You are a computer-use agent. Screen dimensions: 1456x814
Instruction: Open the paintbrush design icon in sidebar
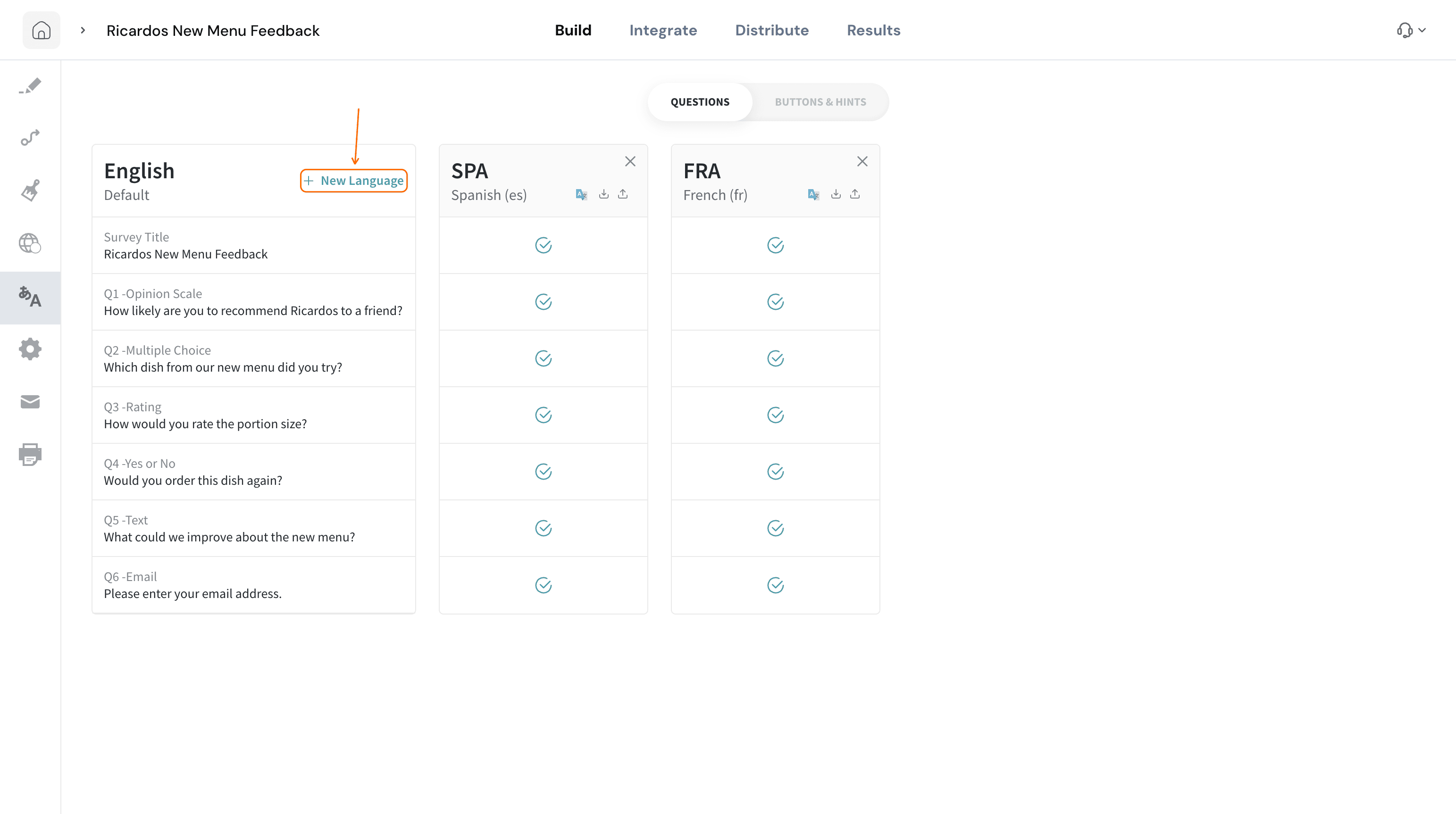(30, 190)
